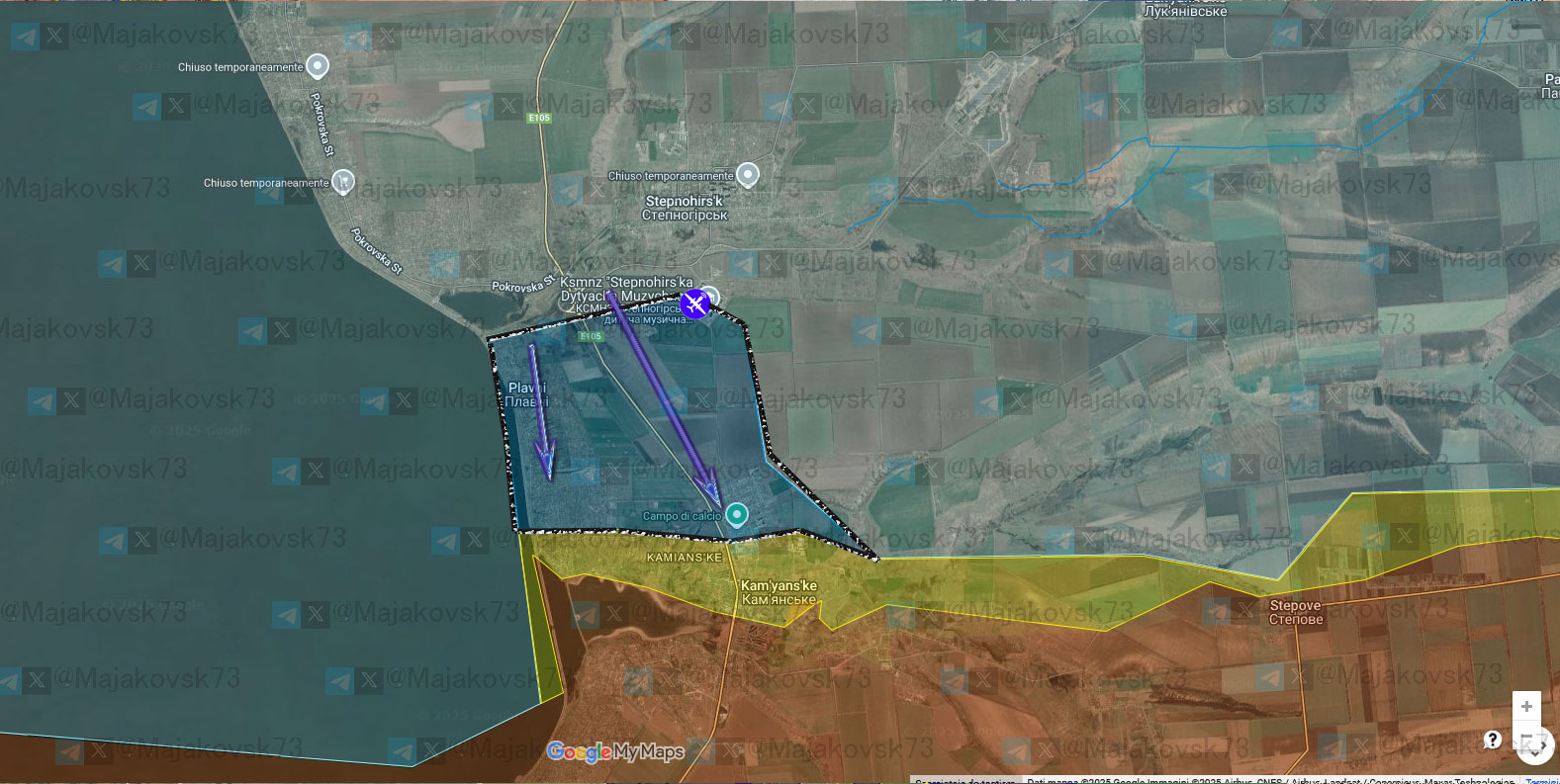Click the E105 road shield north of Stepnohirs'k
Screen dimensions: 1560x784
tap(539, 118)
